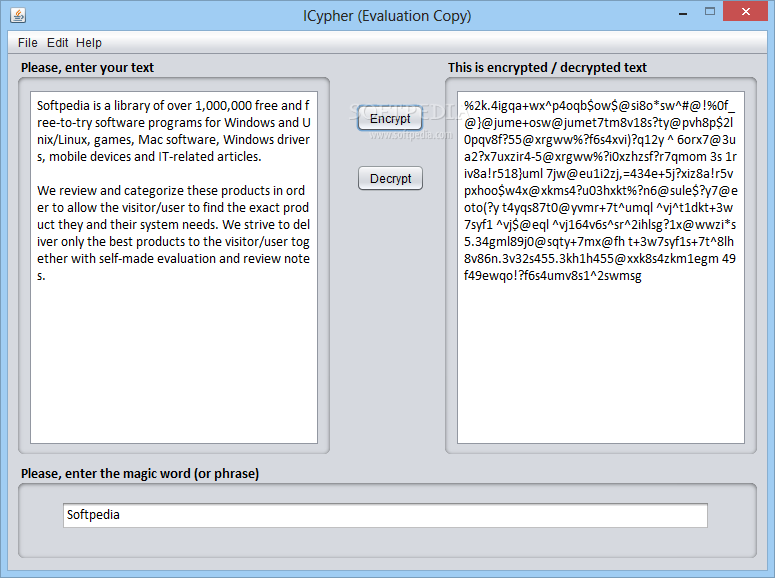Click the first line 'Softpedia is a library'
Viewport: 775px width, 578px height.
point(173,106)
